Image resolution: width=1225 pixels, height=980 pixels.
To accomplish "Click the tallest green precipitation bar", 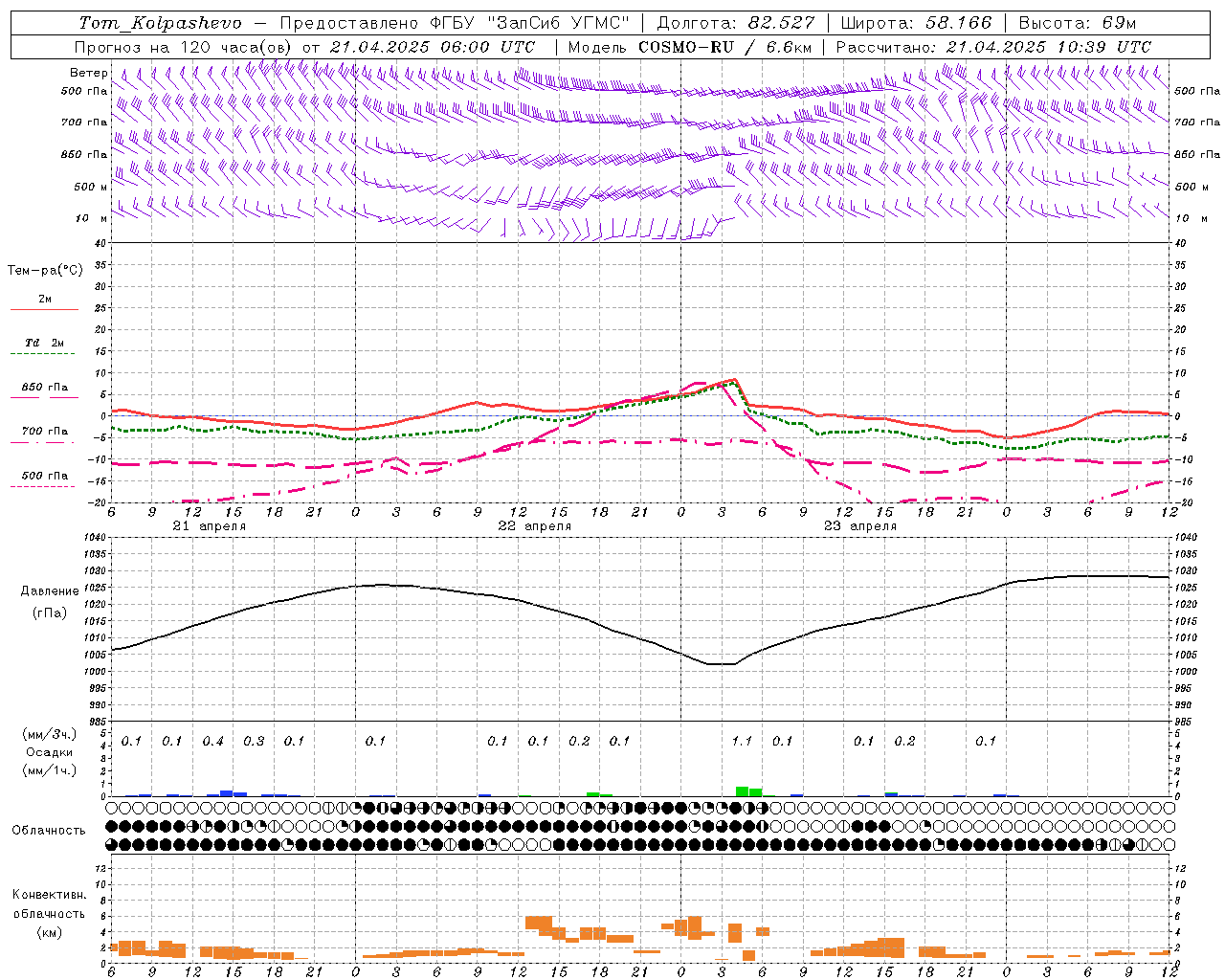I will (x=742, y=791).
